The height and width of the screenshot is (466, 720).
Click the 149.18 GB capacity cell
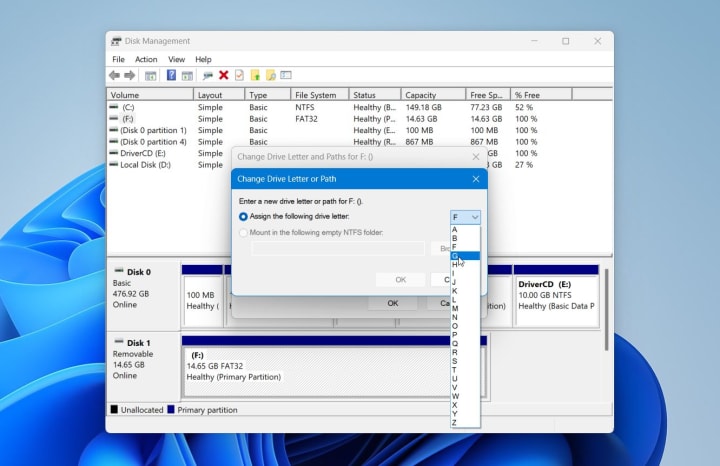coord(423,107)
